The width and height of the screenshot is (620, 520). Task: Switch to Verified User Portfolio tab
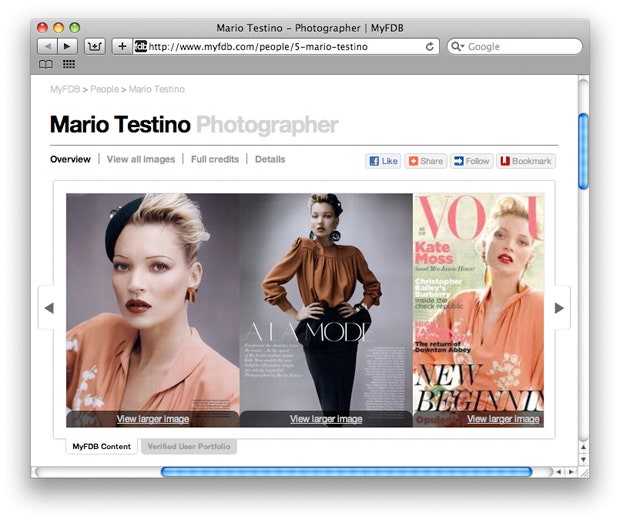tap(189, 446)
